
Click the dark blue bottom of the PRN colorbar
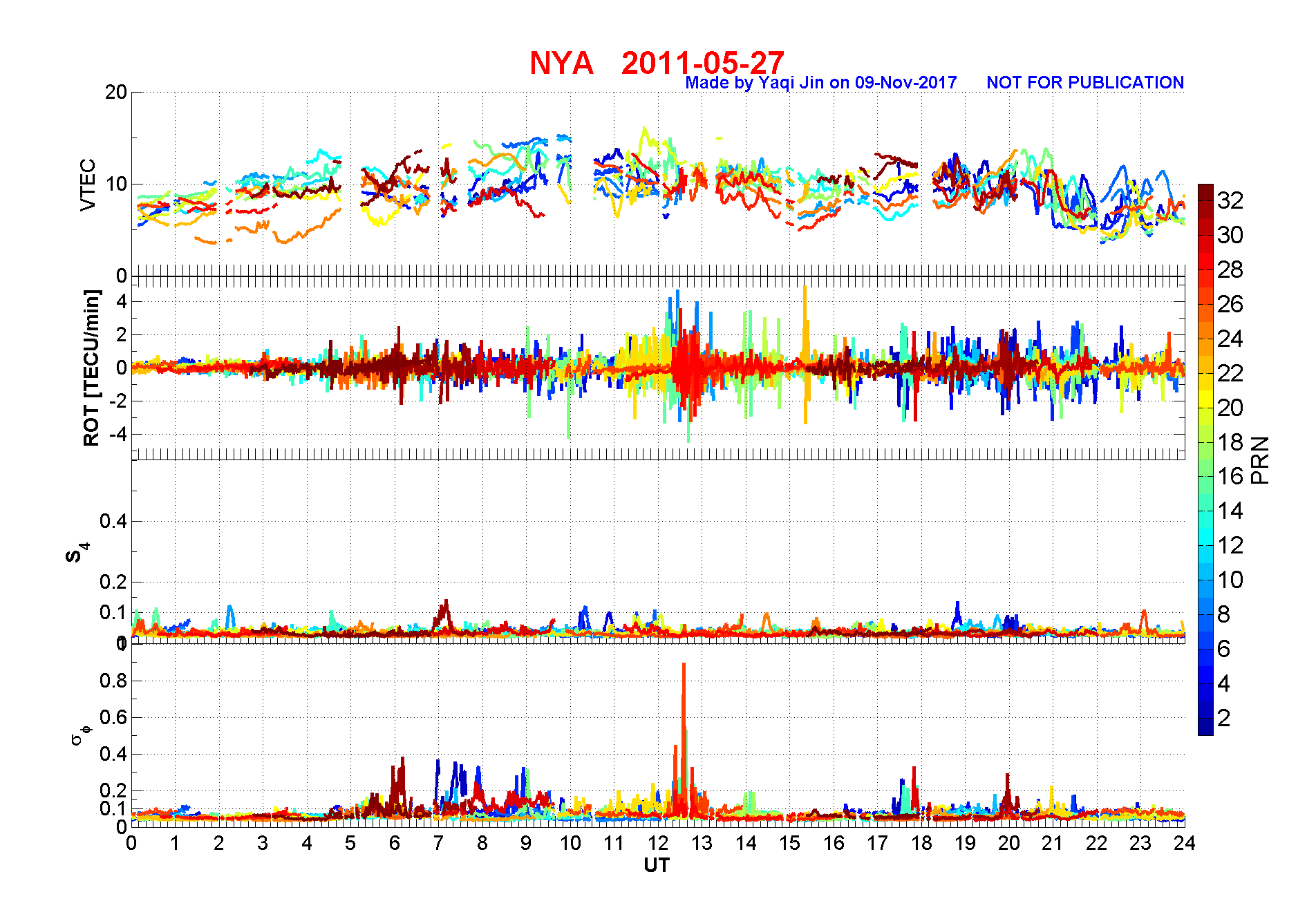pyautogui.click(x=1205, y=727)
